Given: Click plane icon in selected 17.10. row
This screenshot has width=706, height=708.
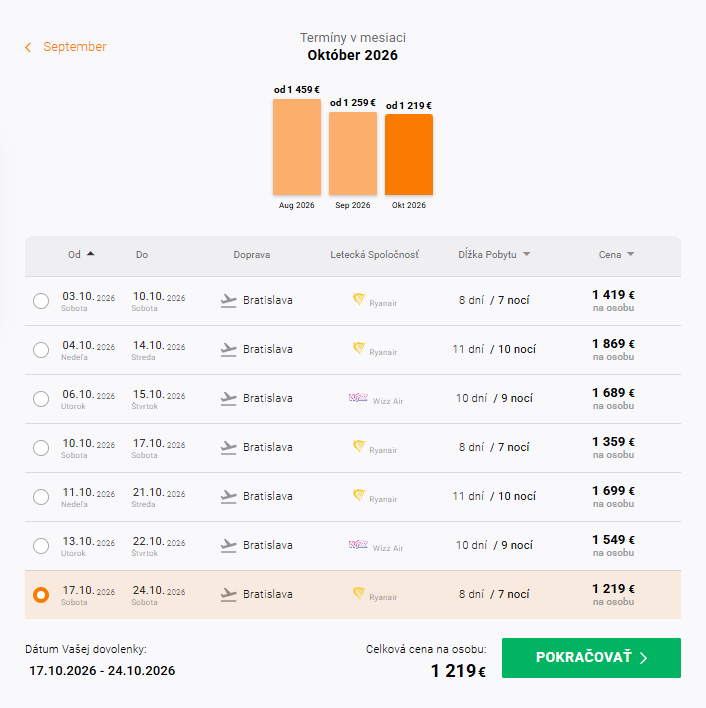Looking at the screenshot, I should coord(228,595).
